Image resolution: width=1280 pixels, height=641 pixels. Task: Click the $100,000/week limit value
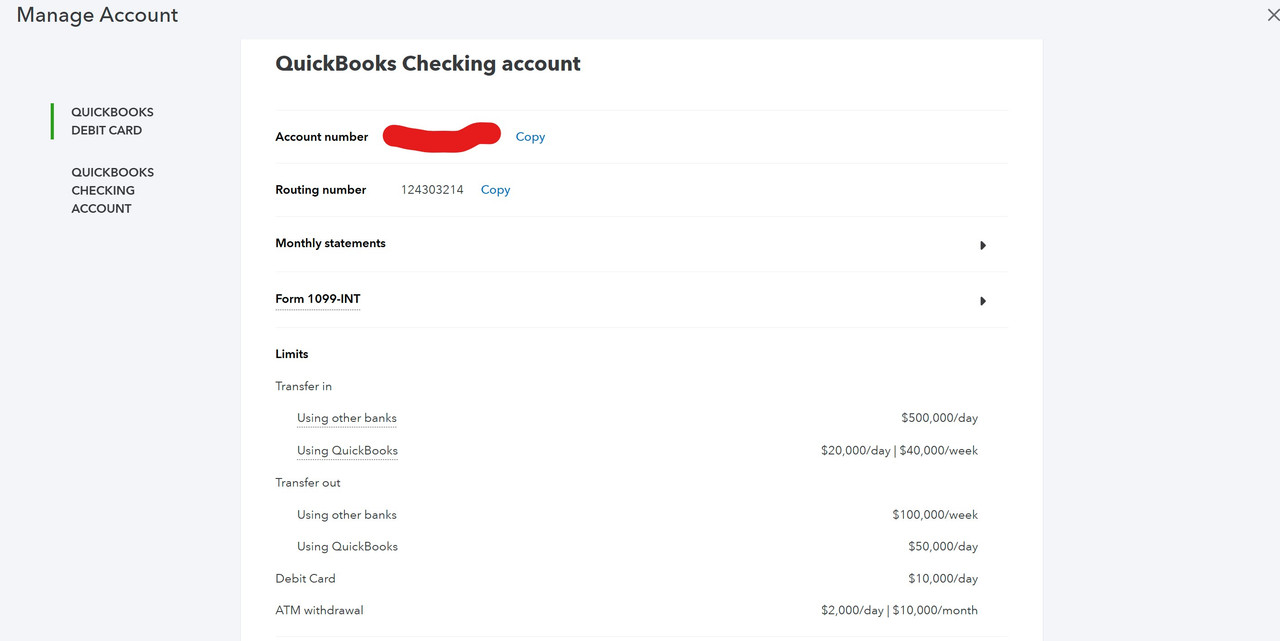pos(935,515)
